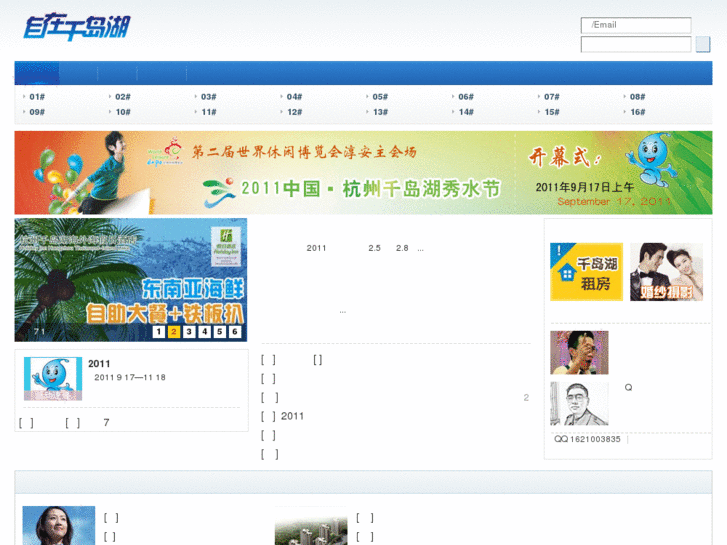This screenshot has height=545, width=727.
Task: Open the 02# link
Action: 123,96
